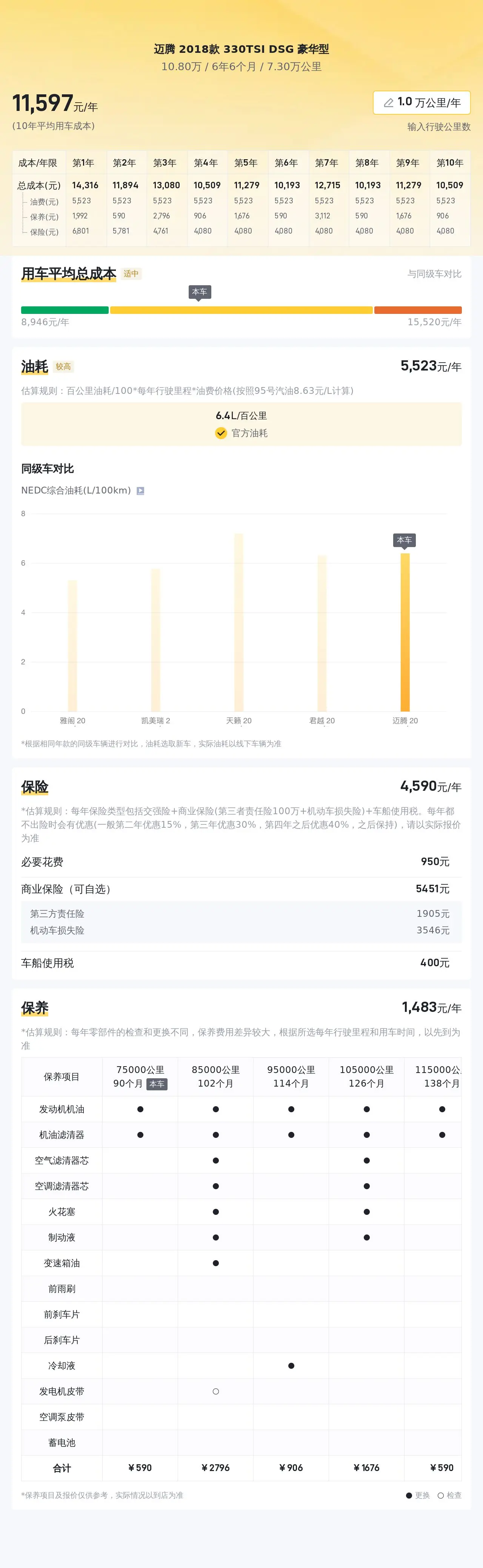
Task: Select the 95000公里 114个月 column header
Action: tap(291, 1076)
